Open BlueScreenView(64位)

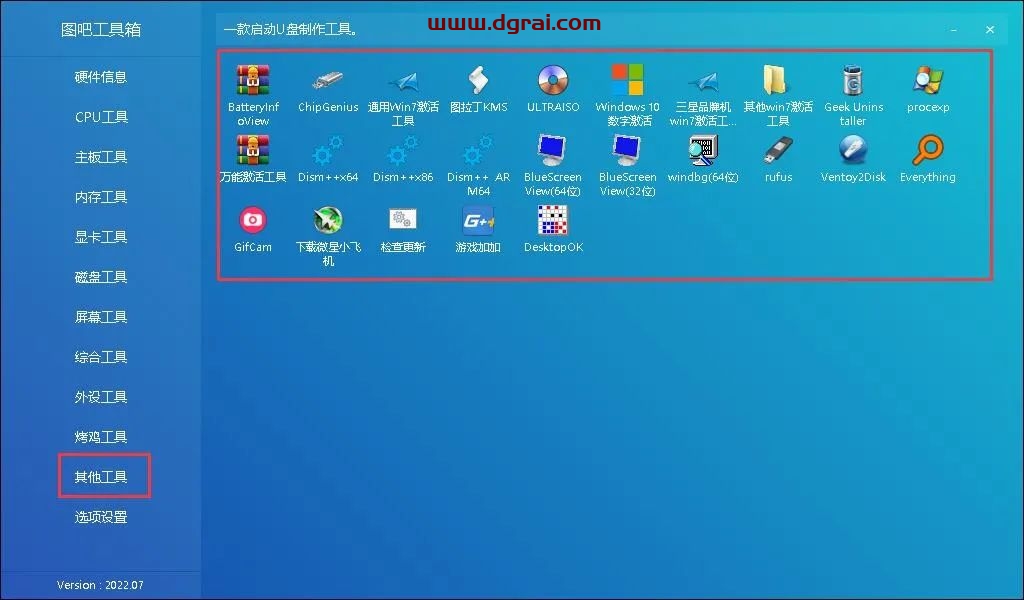[x=553, y=165]
